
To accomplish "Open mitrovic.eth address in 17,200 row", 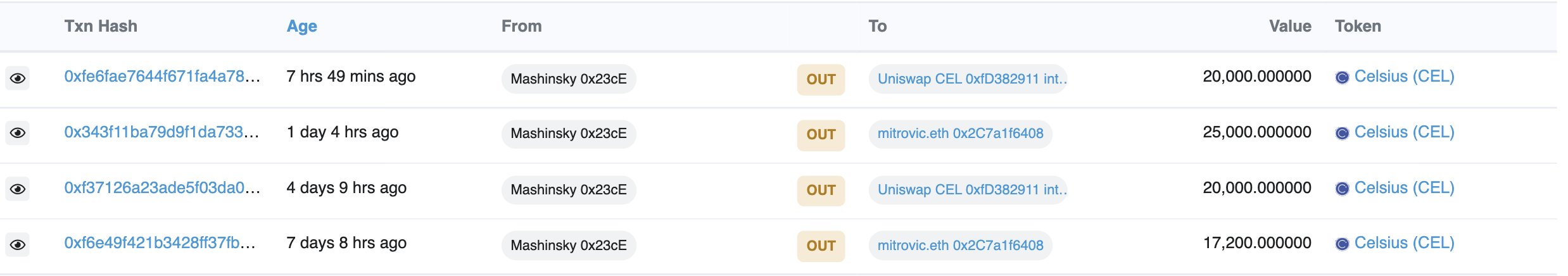I will [960, 246].
